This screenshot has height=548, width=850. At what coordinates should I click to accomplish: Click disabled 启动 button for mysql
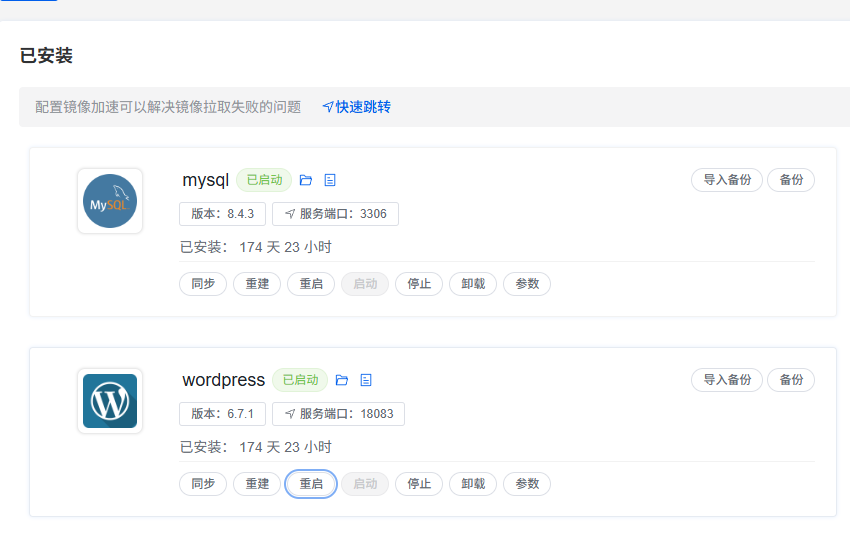point(365,284)
